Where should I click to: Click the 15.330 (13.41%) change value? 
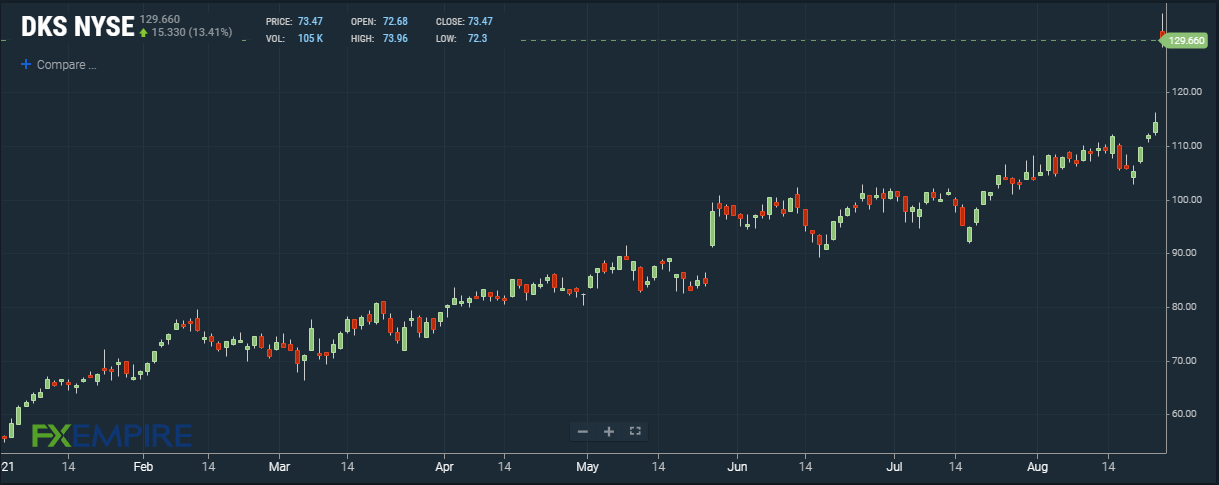[192, 32]
